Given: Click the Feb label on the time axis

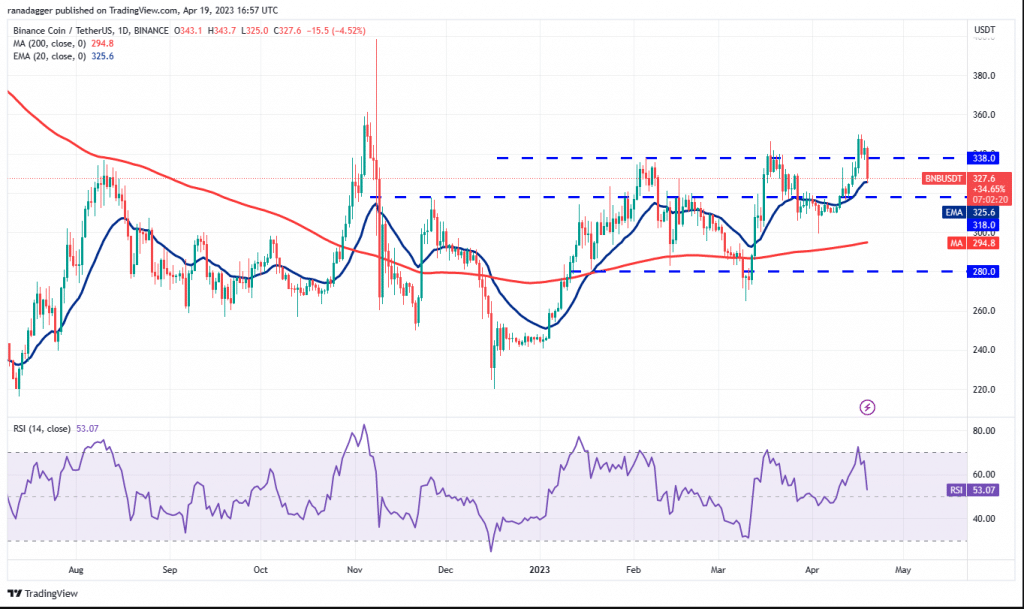Looking at the screenshot, I should click(x=633, y=570).
